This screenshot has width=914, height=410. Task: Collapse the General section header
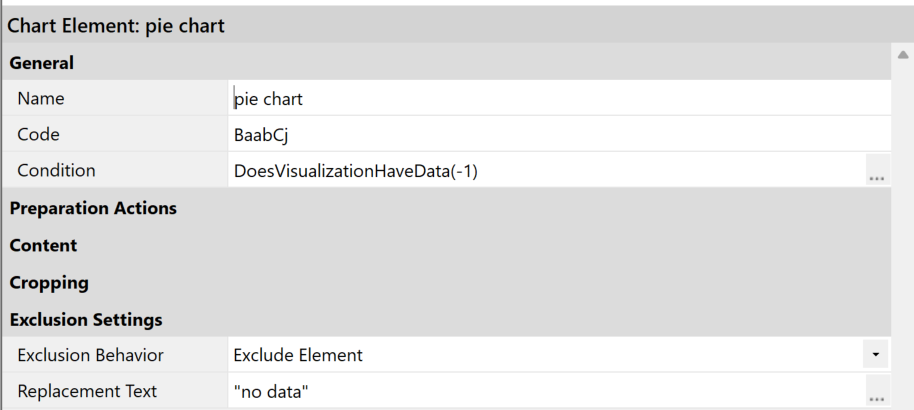click(41, 63)
